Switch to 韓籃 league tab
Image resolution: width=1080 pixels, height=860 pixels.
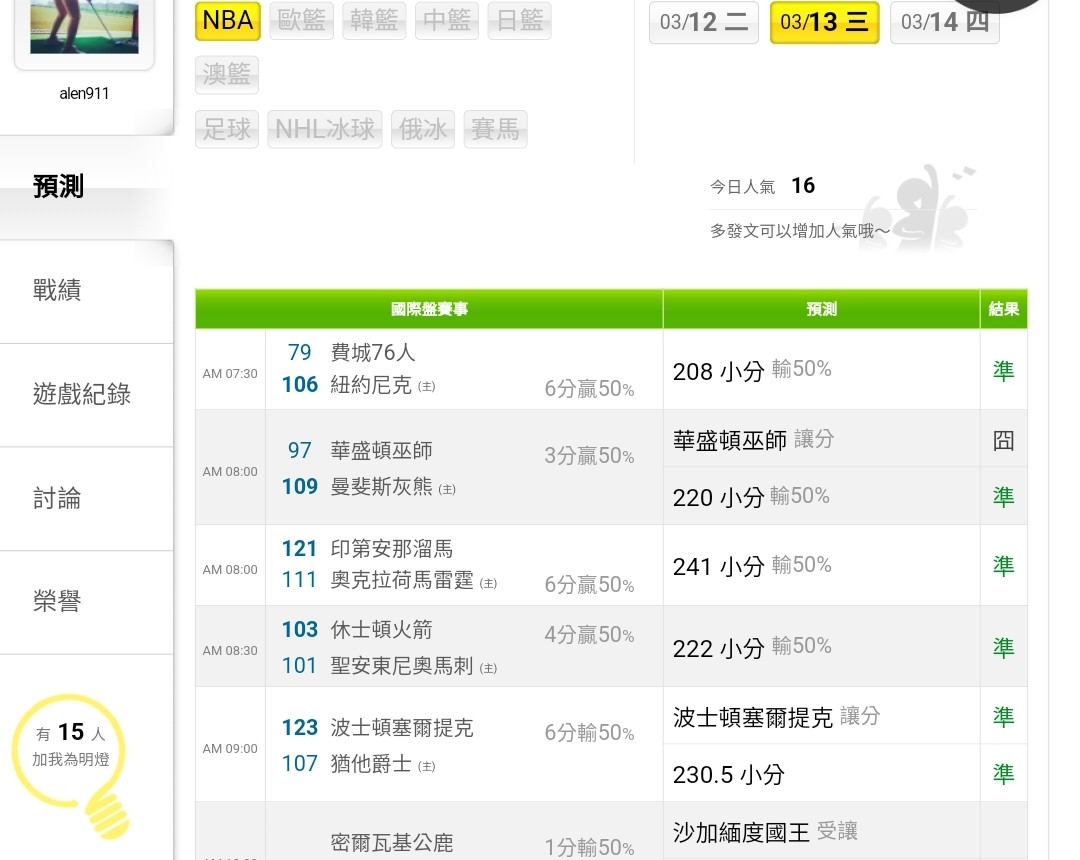pyautogui.click(x=374, y=21)
